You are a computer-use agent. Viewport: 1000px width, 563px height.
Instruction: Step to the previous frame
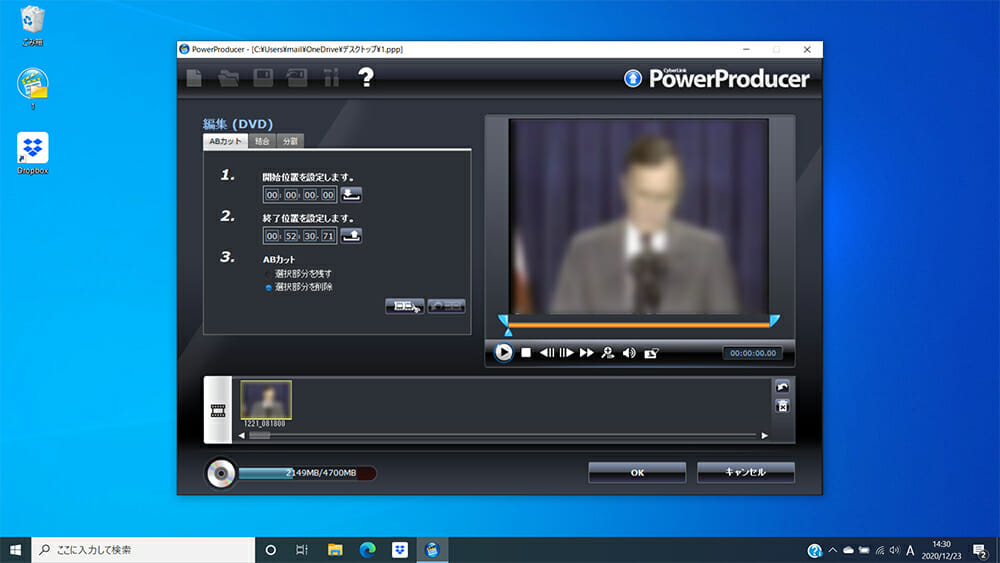[x=547, y=353]
